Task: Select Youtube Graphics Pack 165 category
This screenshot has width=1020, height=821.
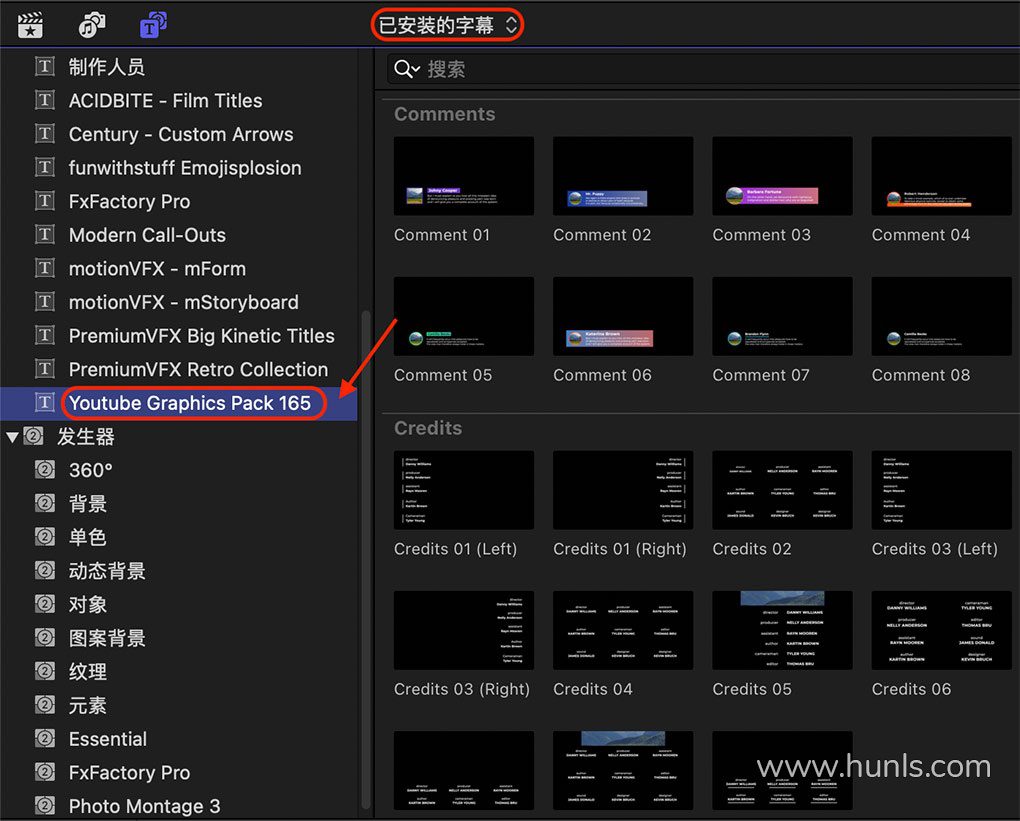Action: (190, 403)
